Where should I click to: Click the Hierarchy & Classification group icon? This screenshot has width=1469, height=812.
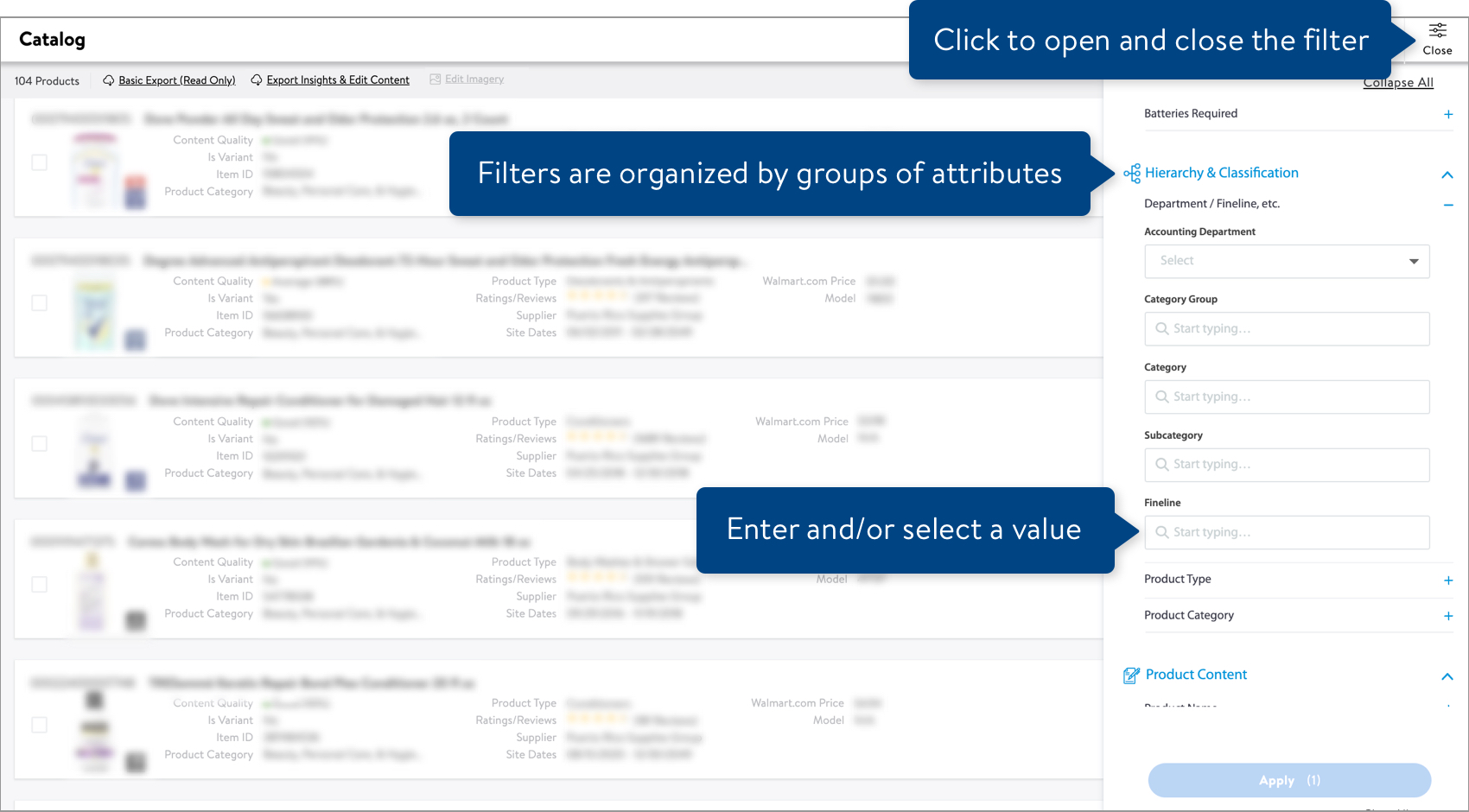1132,174
